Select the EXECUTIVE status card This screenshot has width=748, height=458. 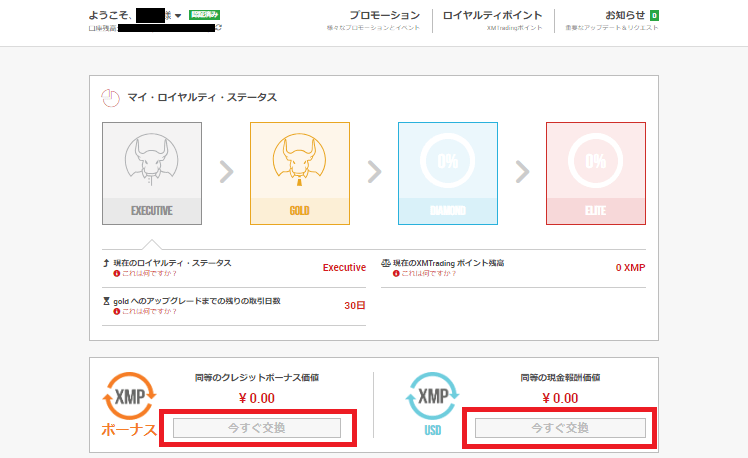tap(152, 173)
